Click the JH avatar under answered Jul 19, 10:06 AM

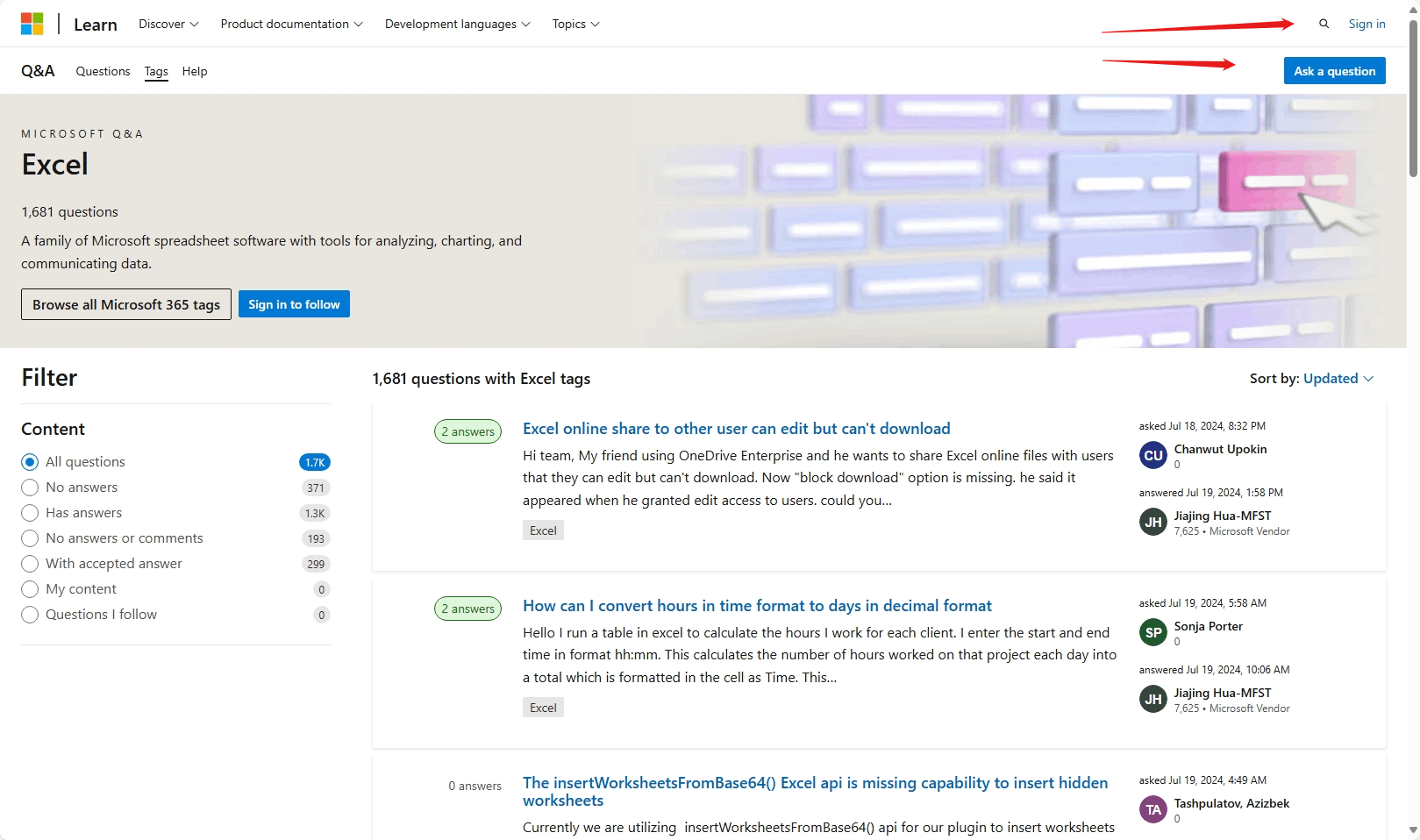click(1152, 699)
